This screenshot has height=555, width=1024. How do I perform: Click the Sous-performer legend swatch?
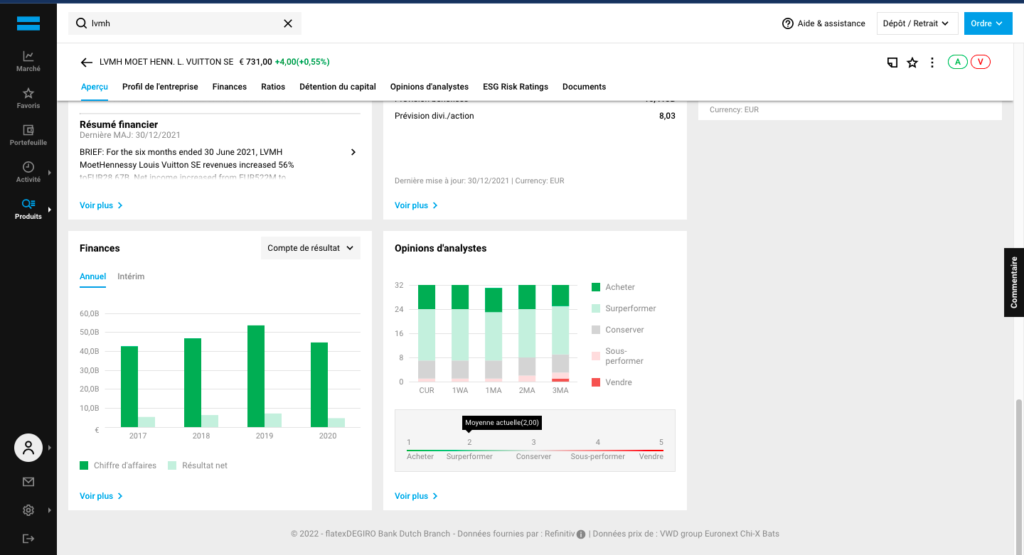point(596,356)
